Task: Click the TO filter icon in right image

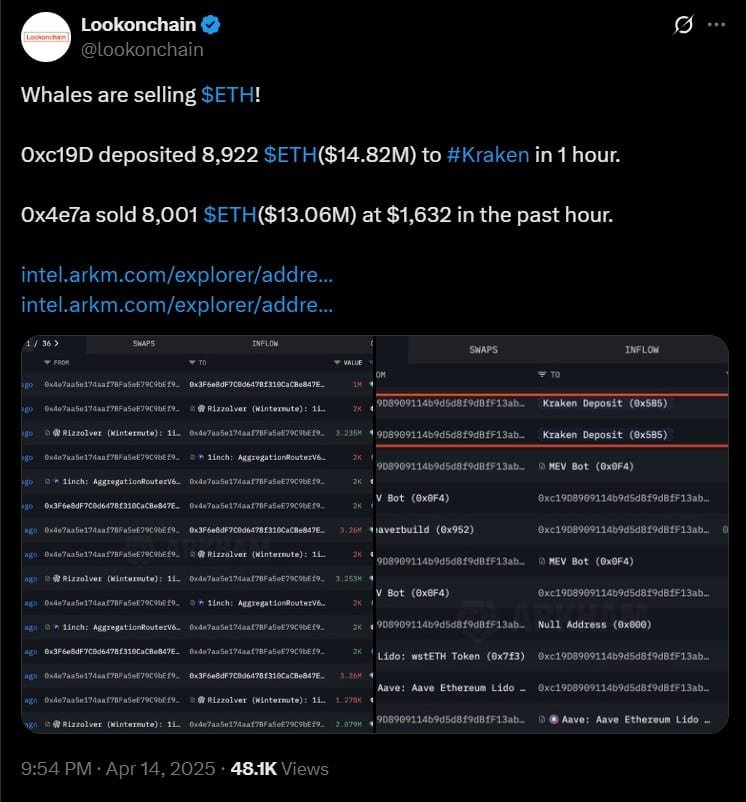Action: coord(542,374)
